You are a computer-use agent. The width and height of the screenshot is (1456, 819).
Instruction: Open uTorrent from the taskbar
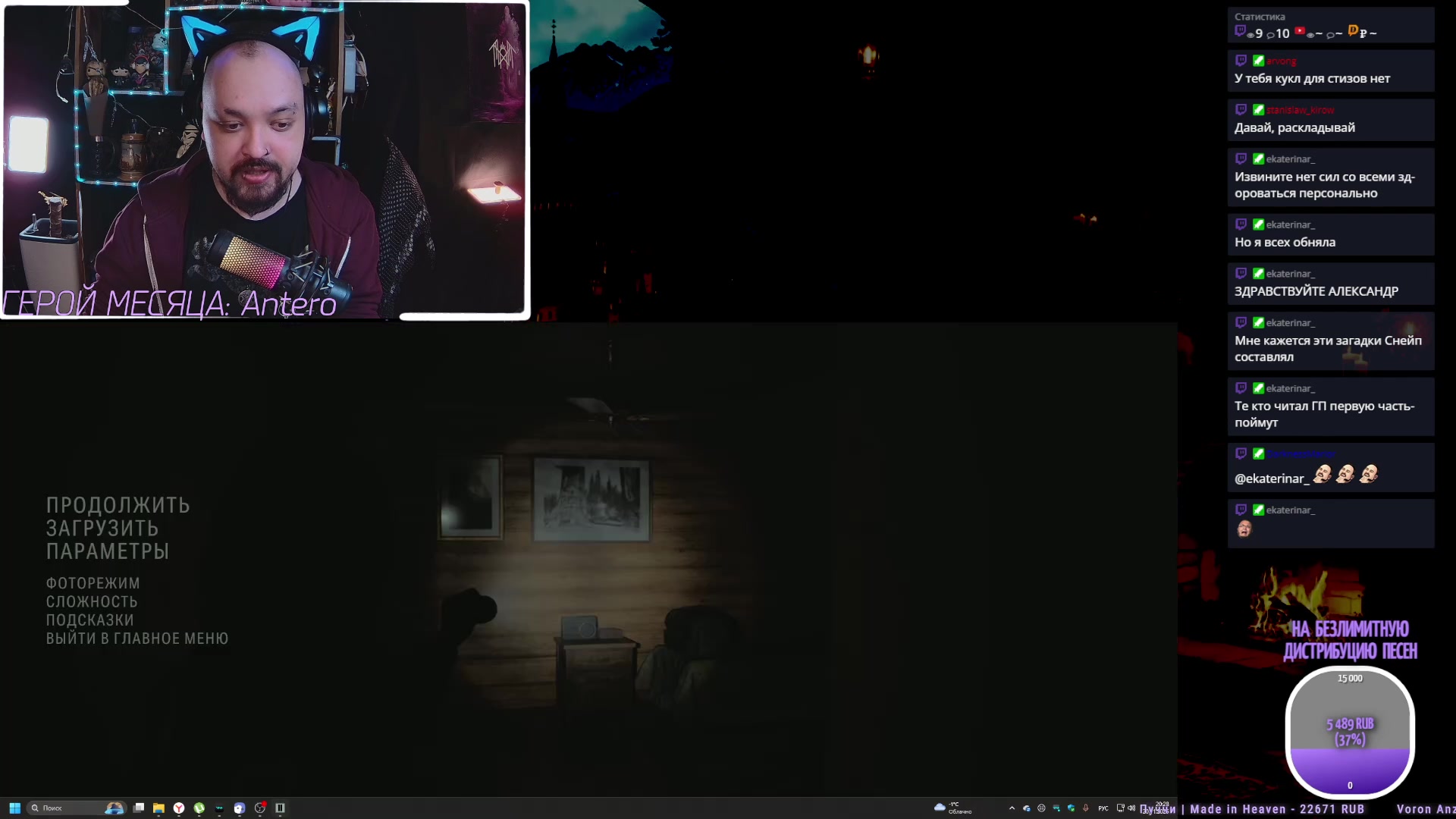click(x=200, y=808)
